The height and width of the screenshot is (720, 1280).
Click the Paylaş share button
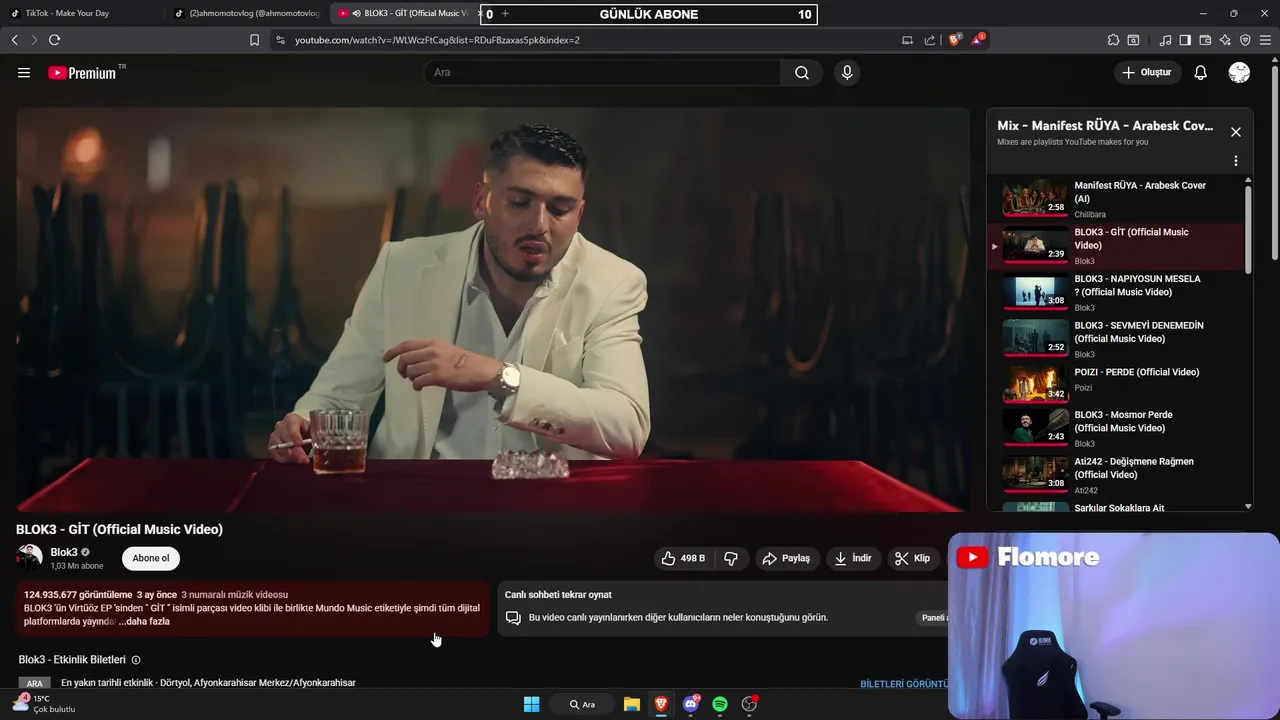point(786,558)
